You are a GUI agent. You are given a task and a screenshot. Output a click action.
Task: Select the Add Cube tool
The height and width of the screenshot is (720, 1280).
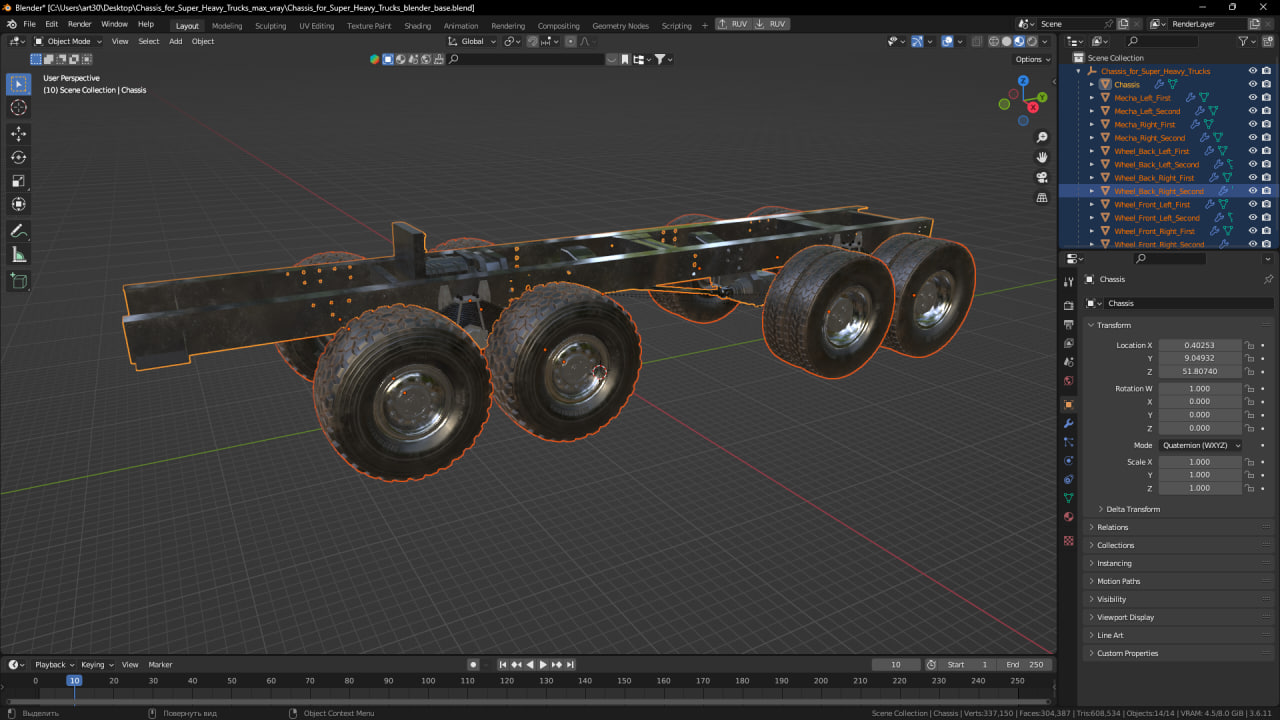coord(18,282)
